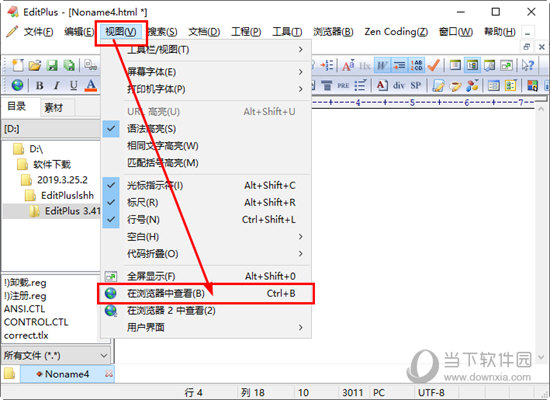Toggle auto indent toolbar button
The image size is (550, 400).
[399, 65]
